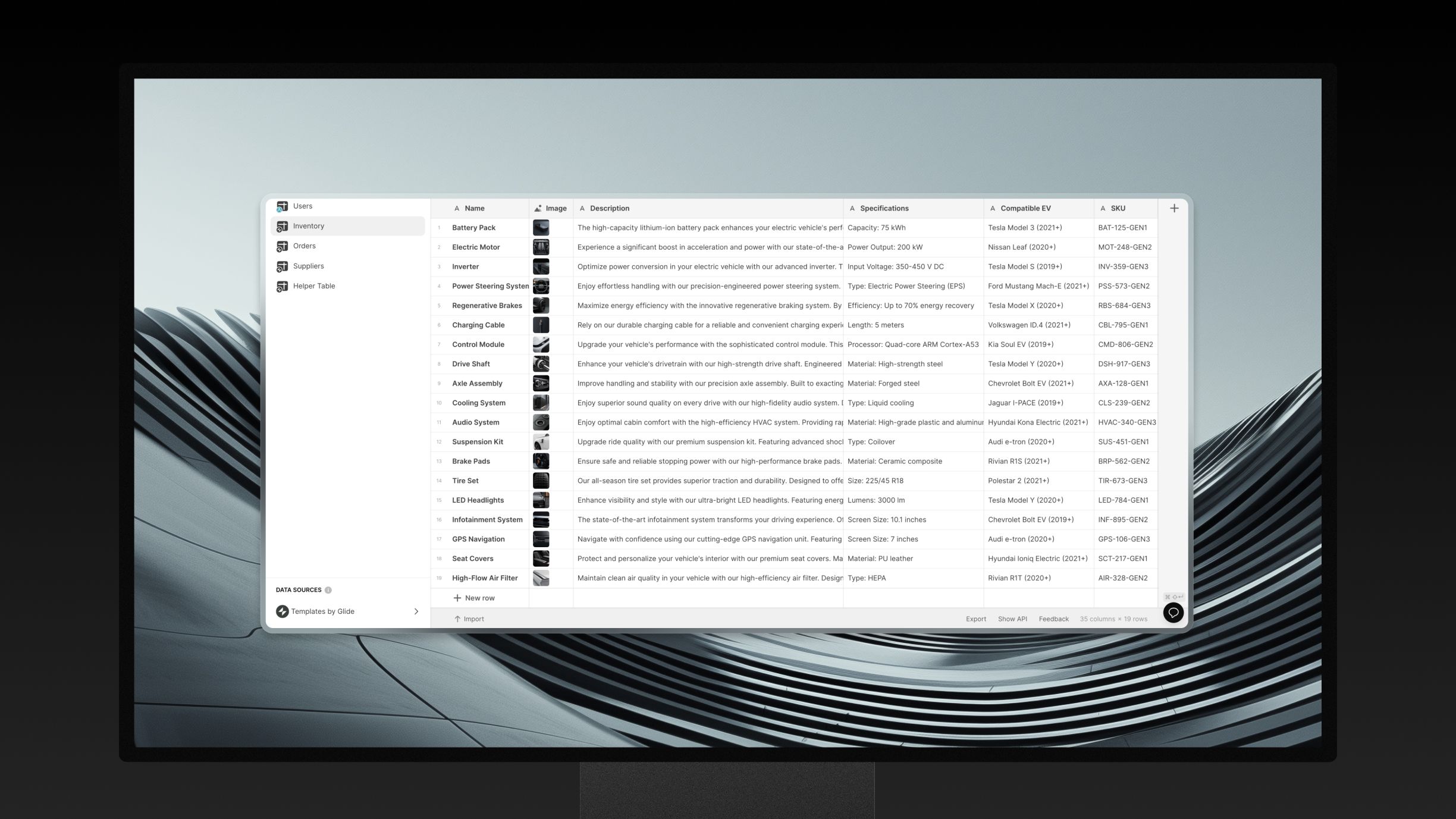
Task: Select the Inventory table in sidebar
Action: click(308, 226)
